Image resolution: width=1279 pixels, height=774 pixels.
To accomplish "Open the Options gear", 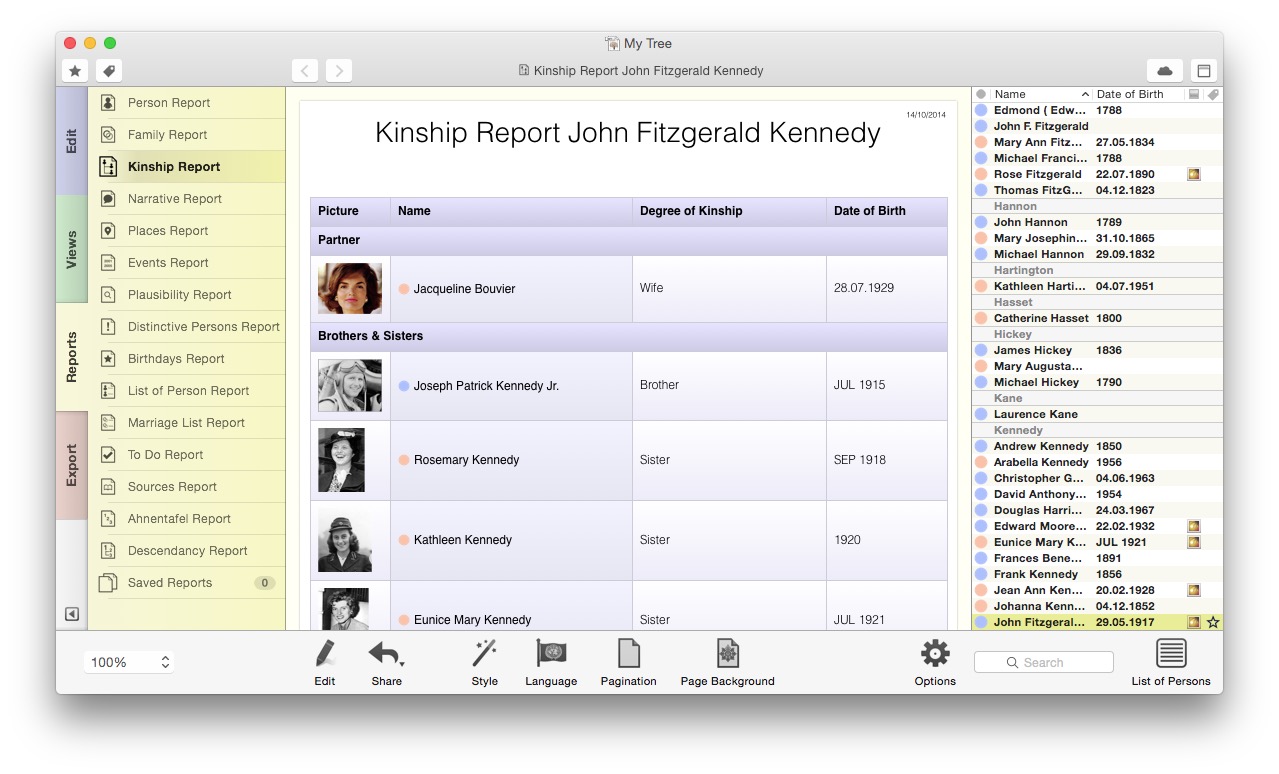I will (x=935, y=663).
